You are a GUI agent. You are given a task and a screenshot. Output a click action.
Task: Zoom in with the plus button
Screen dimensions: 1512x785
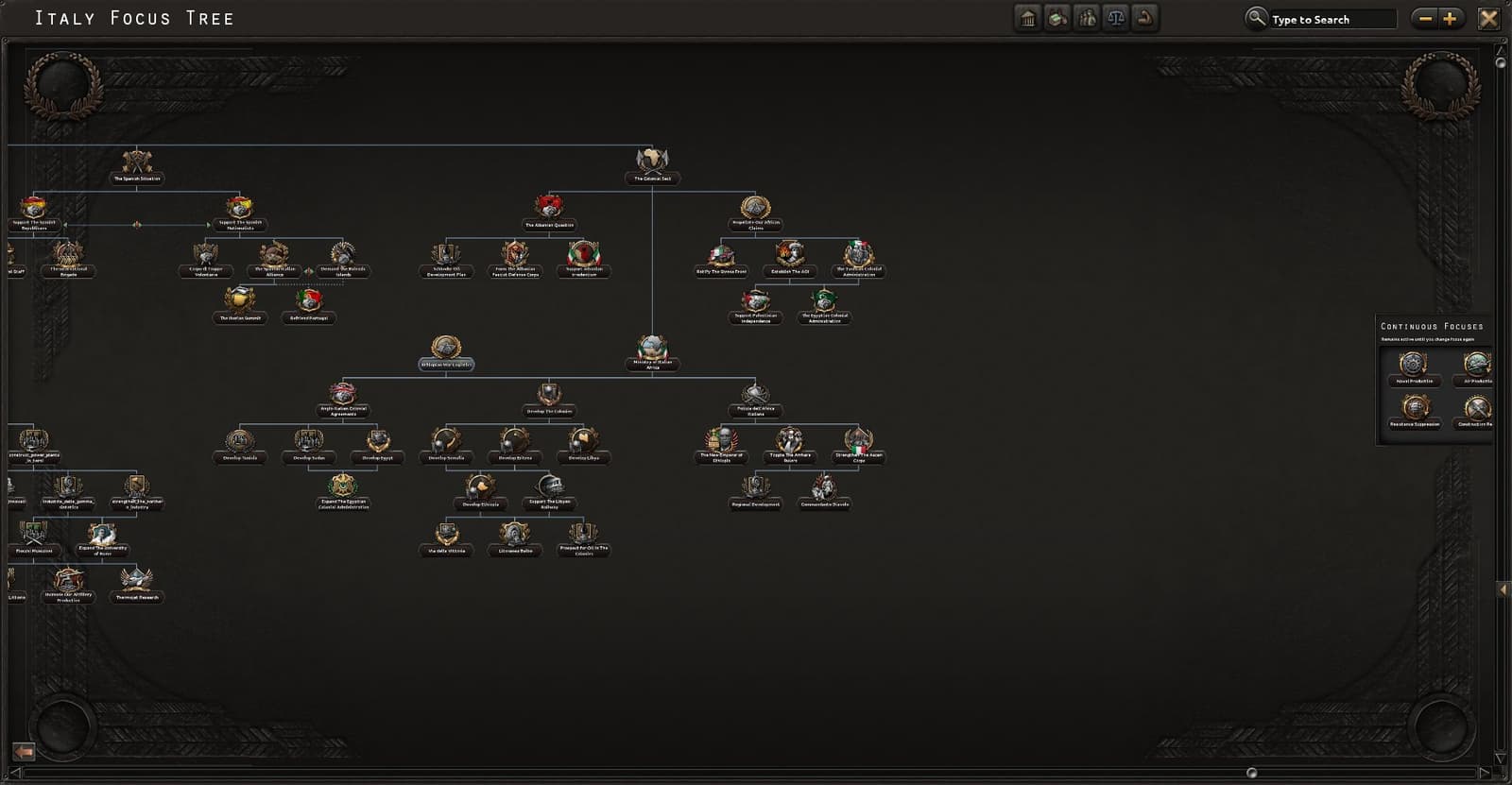click(1450, 18)
